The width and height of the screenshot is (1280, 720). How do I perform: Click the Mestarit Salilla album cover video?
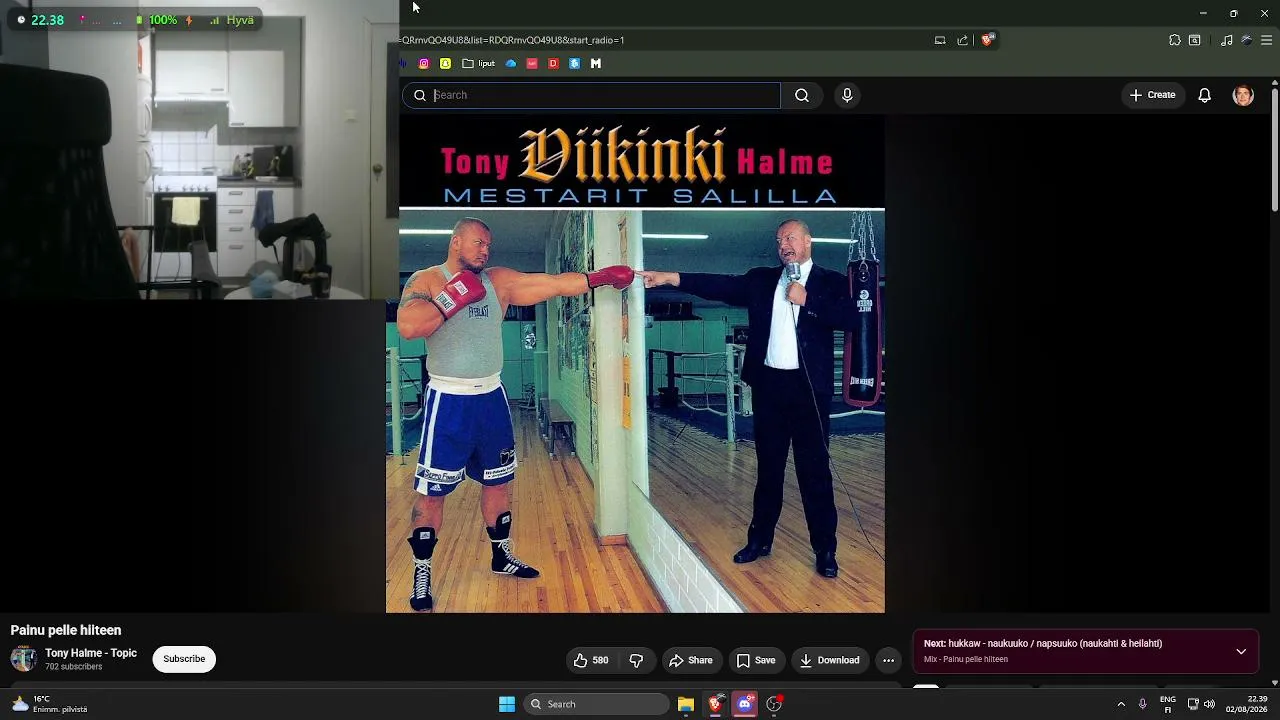pyautogui.click(x=635, y=364)
